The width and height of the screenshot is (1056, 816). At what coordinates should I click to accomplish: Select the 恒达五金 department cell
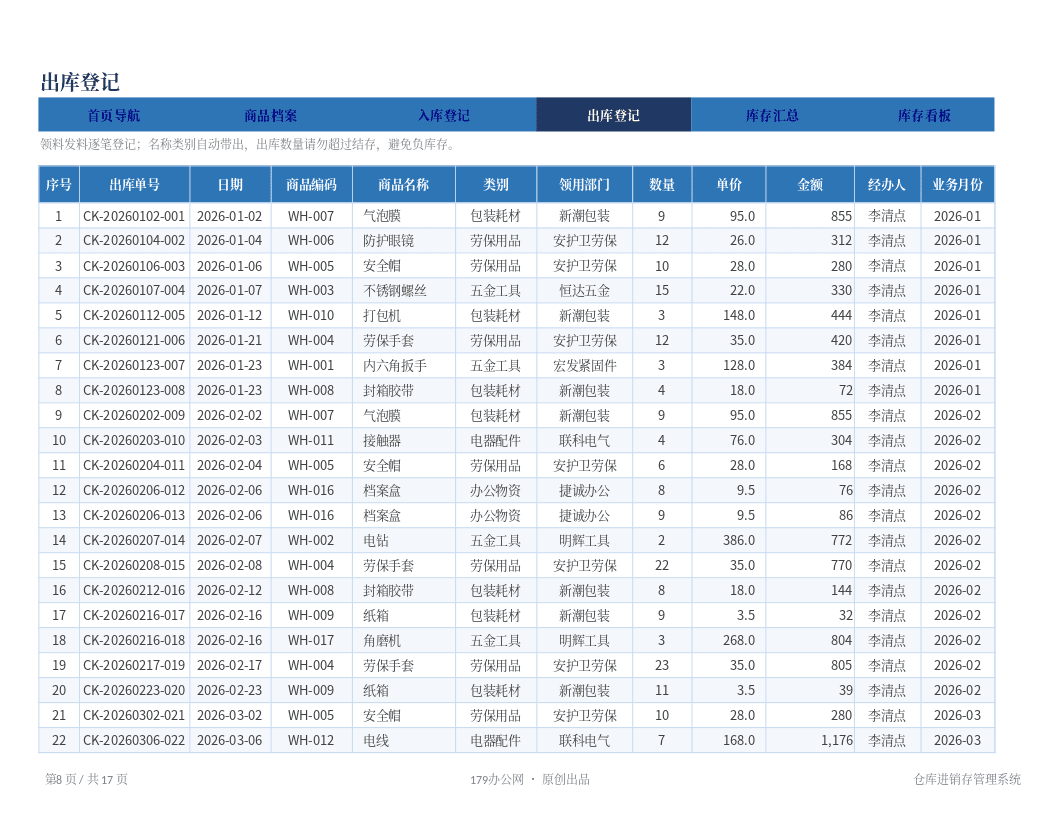coord(585,291)
